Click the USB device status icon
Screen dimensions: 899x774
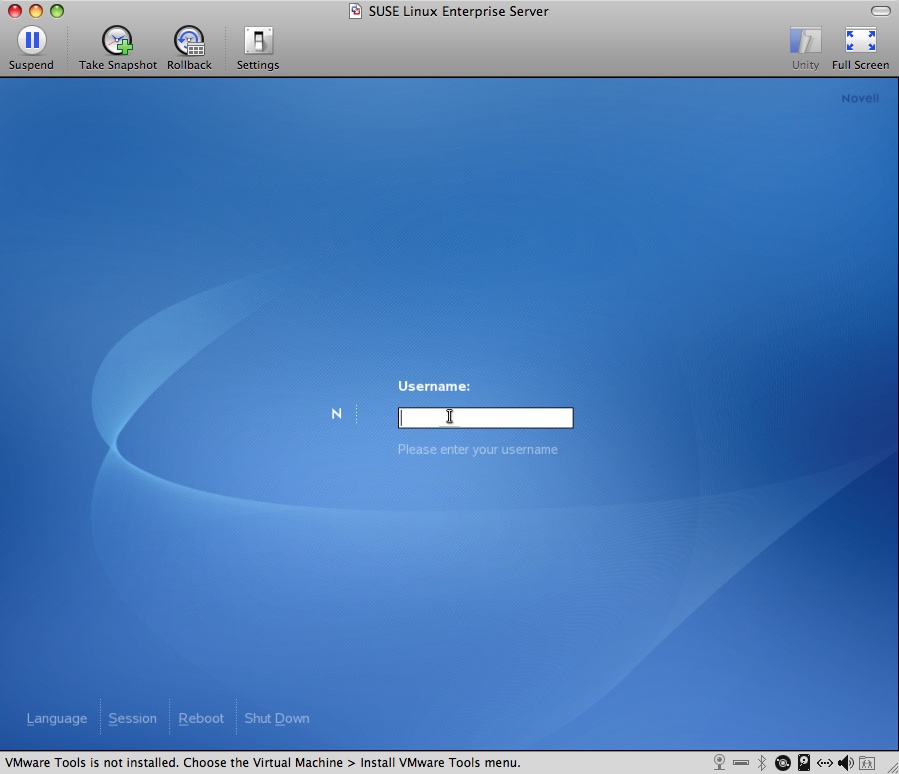tap(741, 763)
